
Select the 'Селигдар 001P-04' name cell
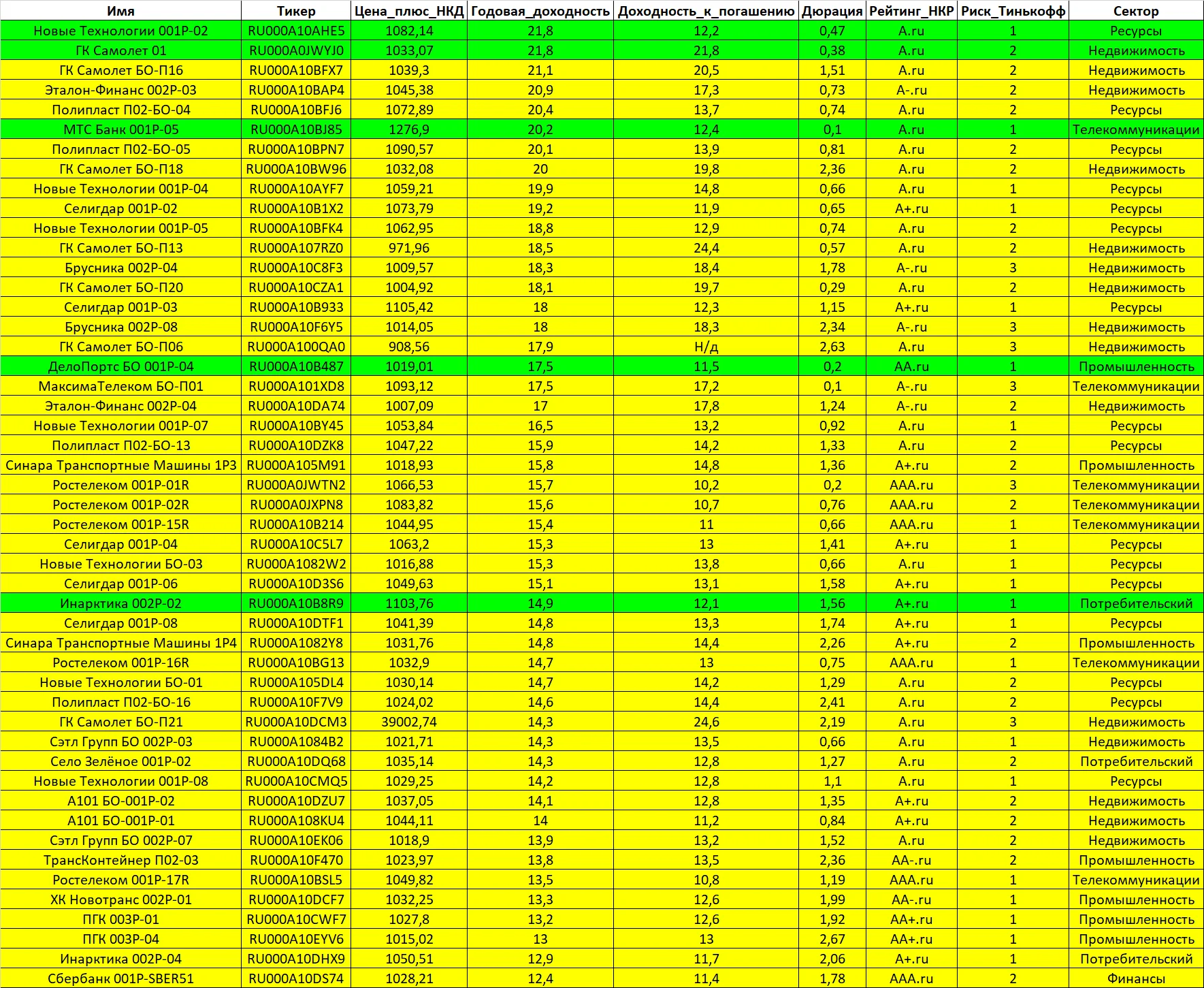click(x=121, y=544)
